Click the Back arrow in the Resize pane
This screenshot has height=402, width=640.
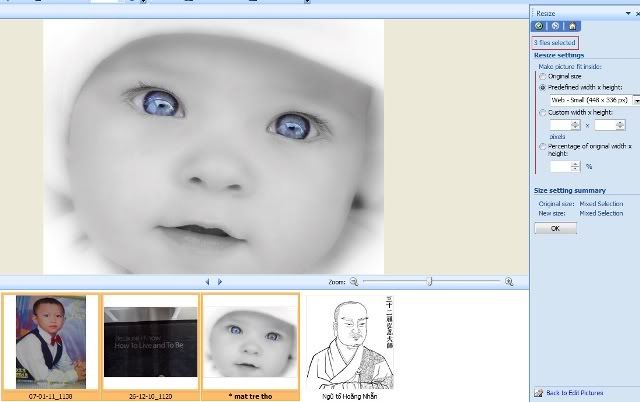(539, 26)
